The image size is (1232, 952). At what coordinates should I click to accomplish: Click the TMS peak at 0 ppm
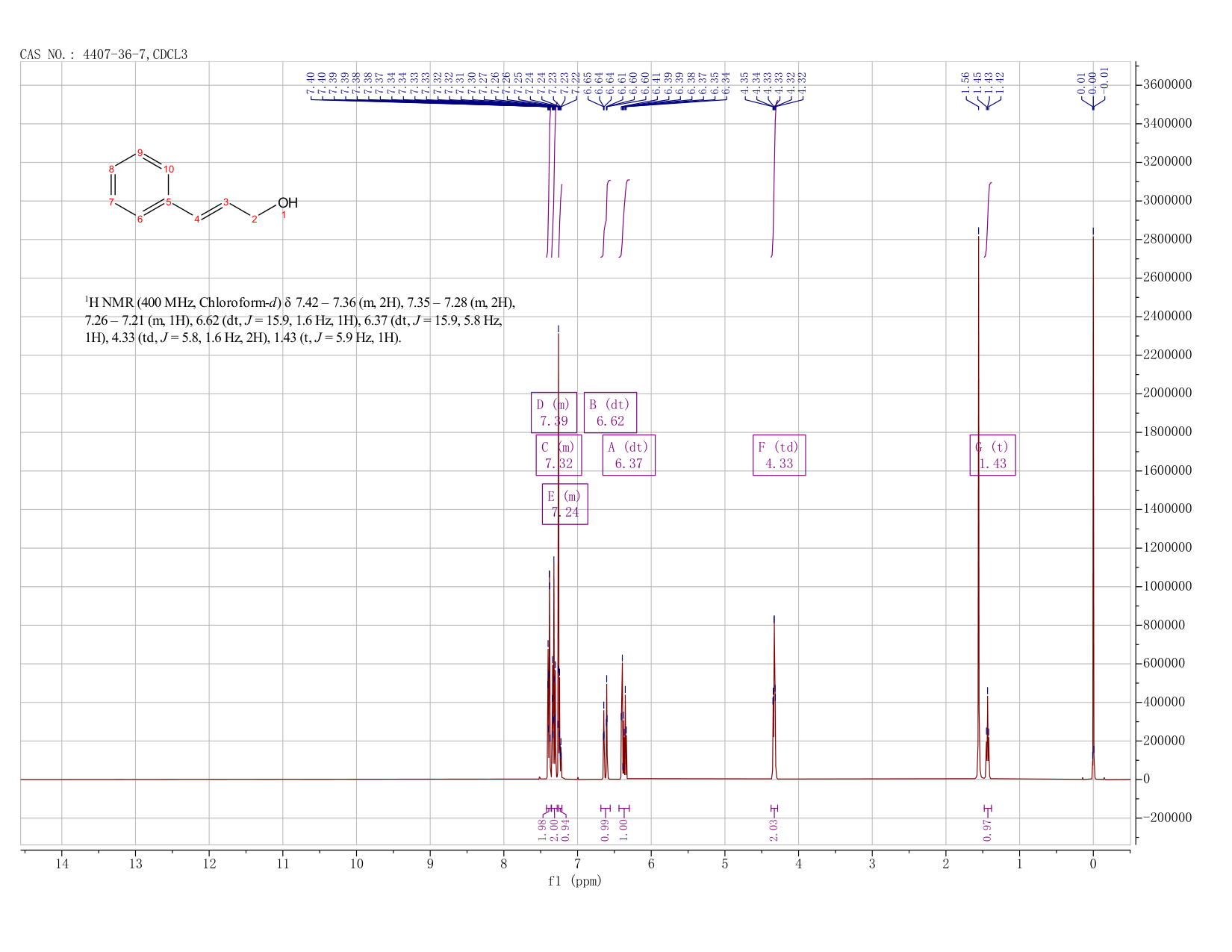(x=1093, y=508)
